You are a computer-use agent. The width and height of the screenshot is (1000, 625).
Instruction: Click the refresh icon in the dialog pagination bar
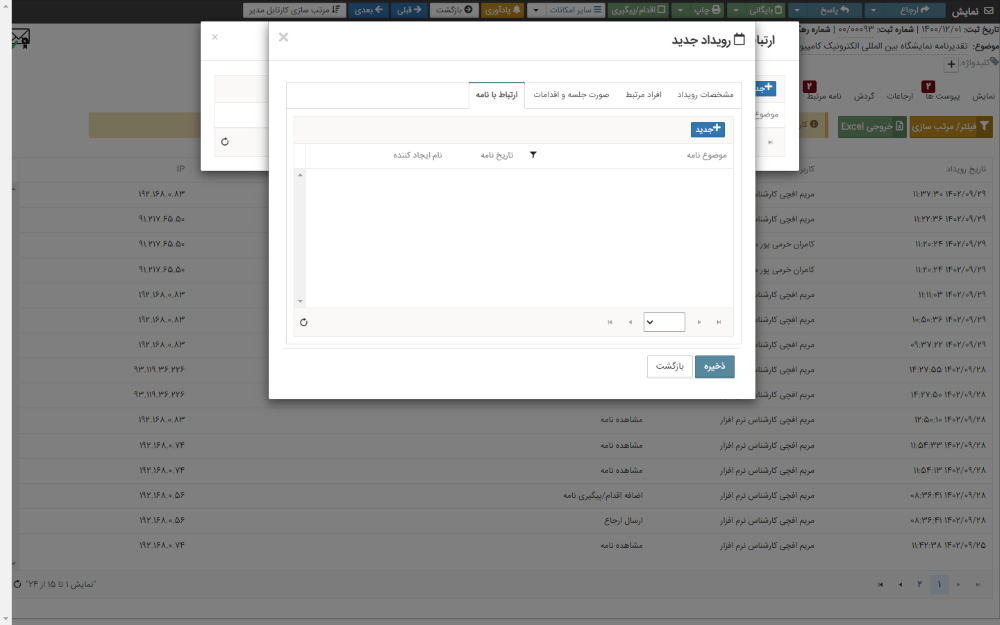pos(305,322)
